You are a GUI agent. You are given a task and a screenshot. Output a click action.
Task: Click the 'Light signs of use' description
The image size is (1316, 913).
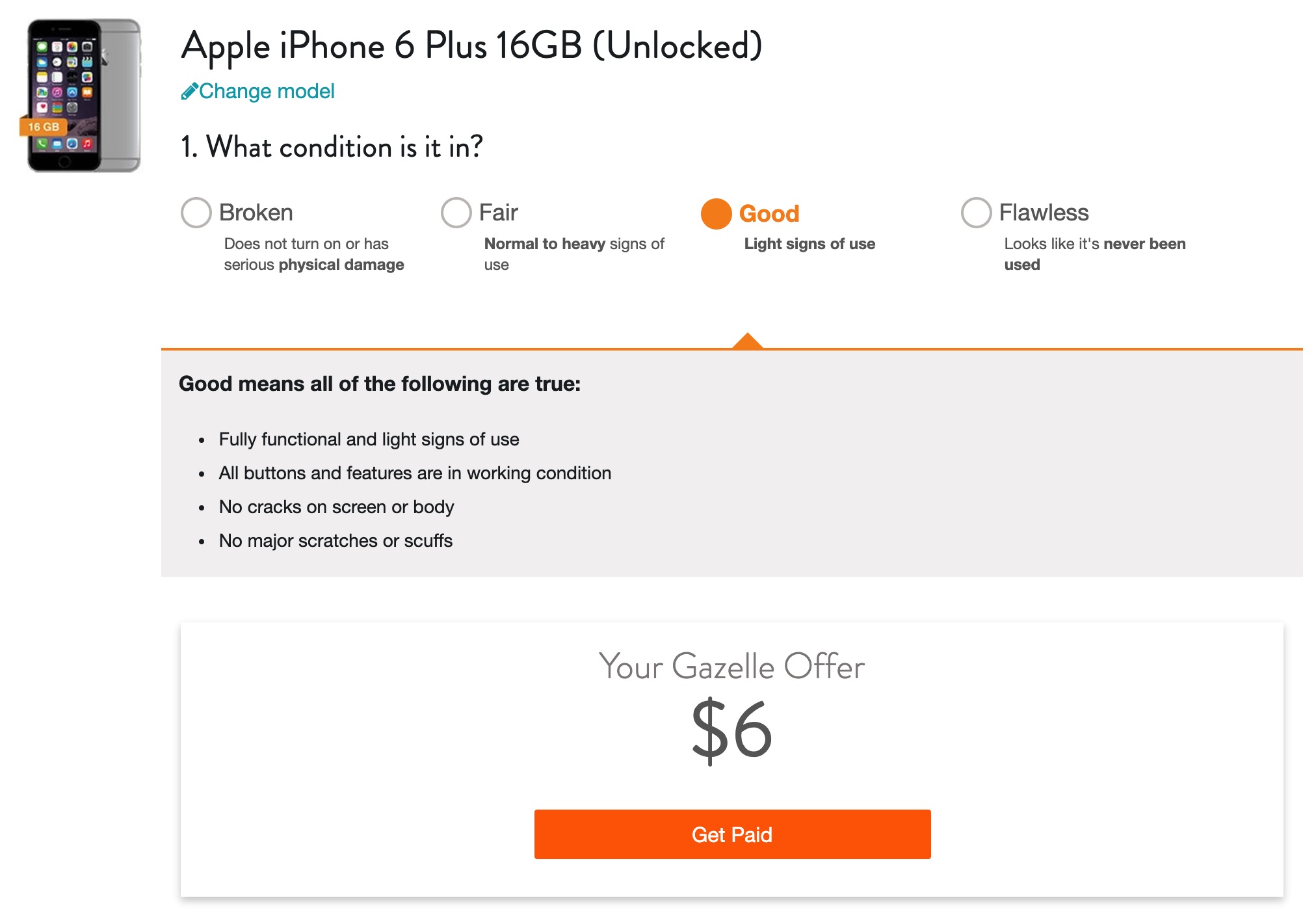pos(809,244)
